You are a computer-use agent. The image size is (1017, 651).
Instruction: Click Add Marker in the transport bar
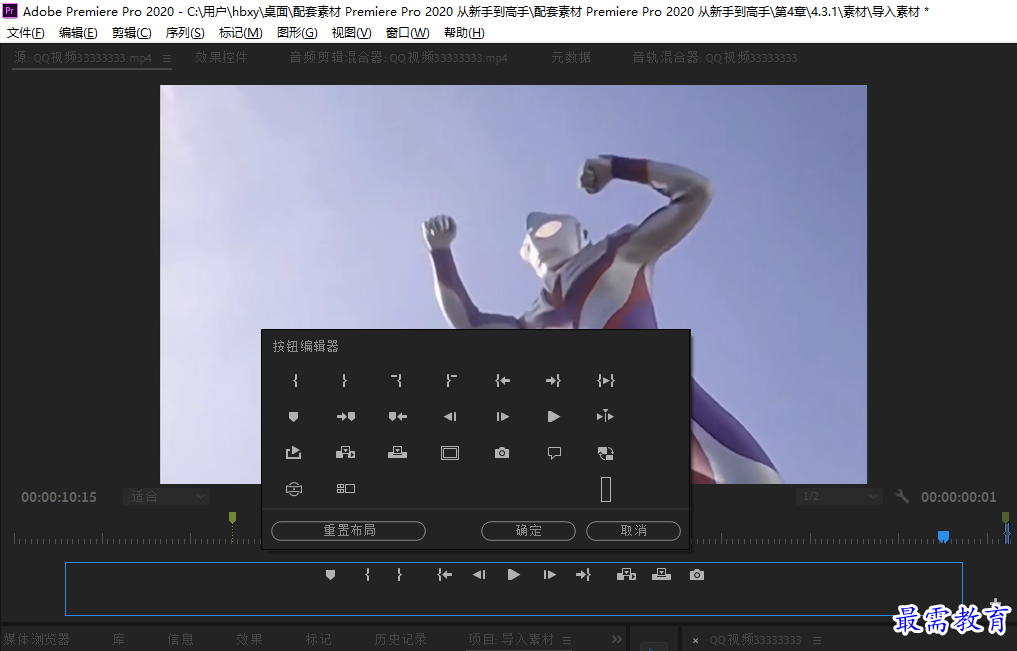pyautogui.click(x=330, y=575)
